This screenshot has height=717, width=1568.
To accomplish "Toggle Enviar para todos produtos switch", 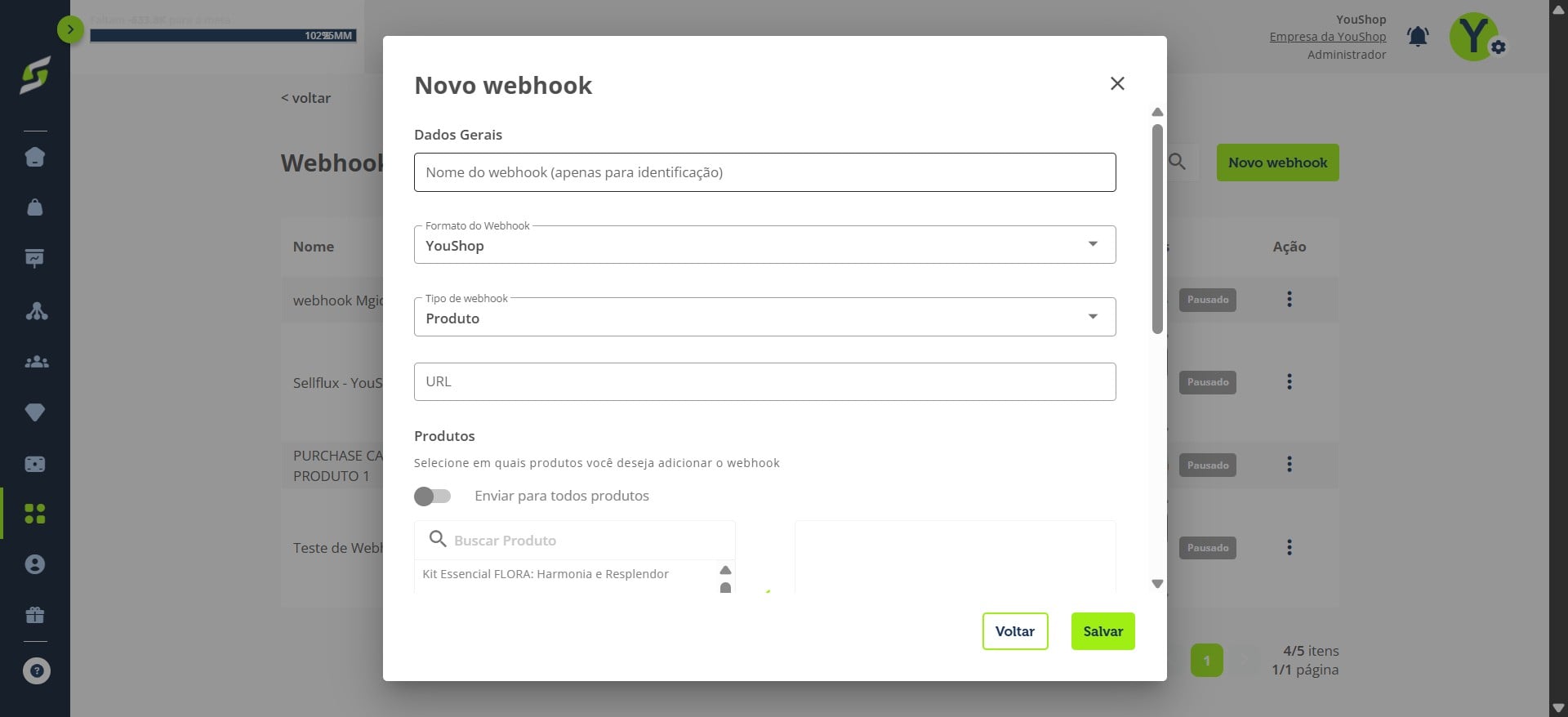I will (432, 496).
